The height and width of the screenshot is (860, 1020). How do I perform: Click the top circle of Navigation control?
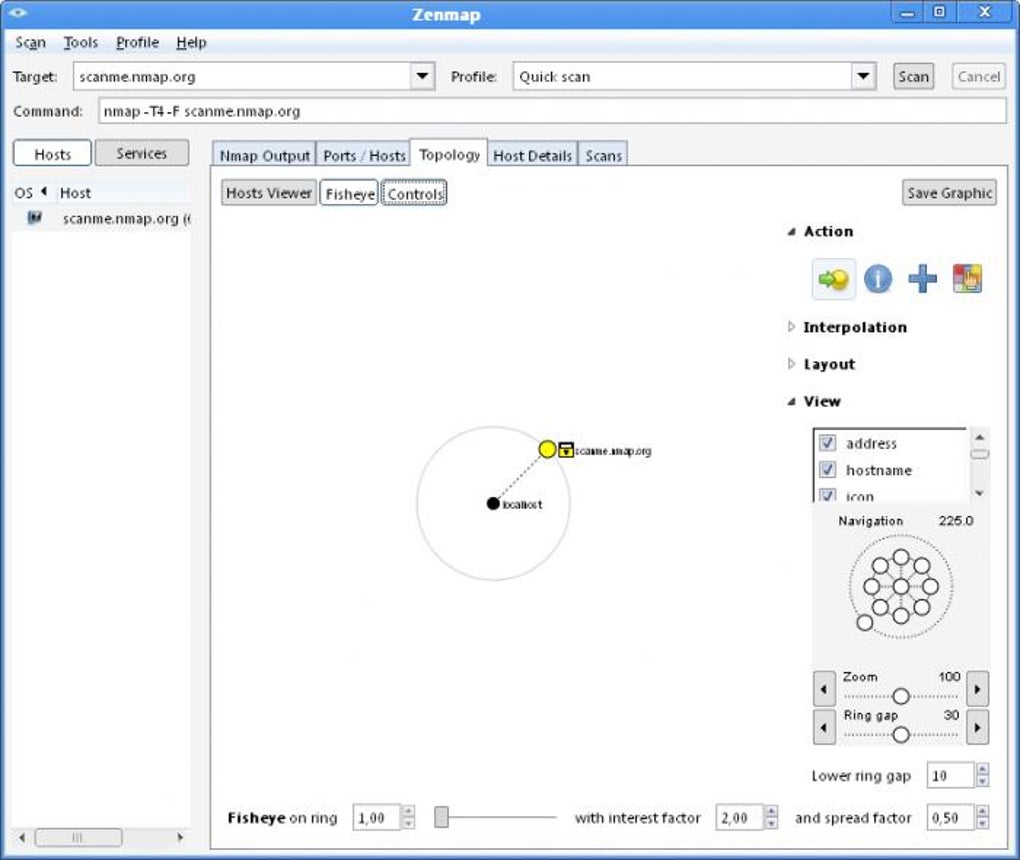901,557
